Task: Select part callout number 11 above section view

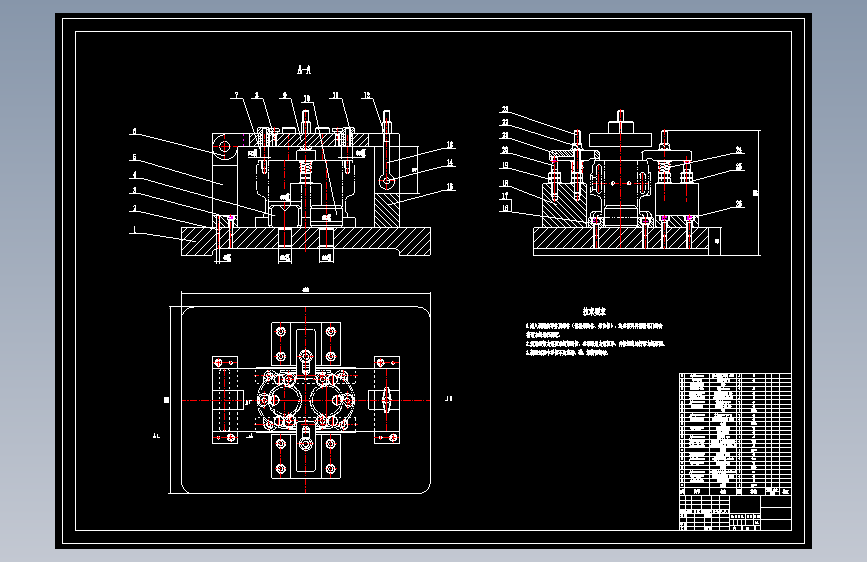Action: [x=335, y=95]
